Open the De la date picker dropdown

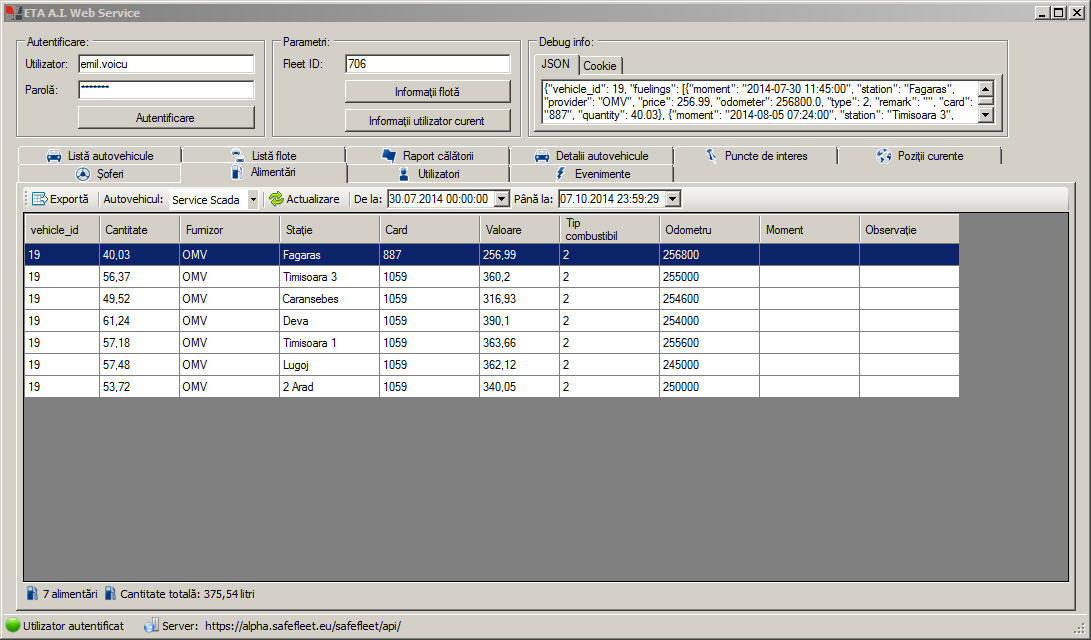(x=502, y=199)
